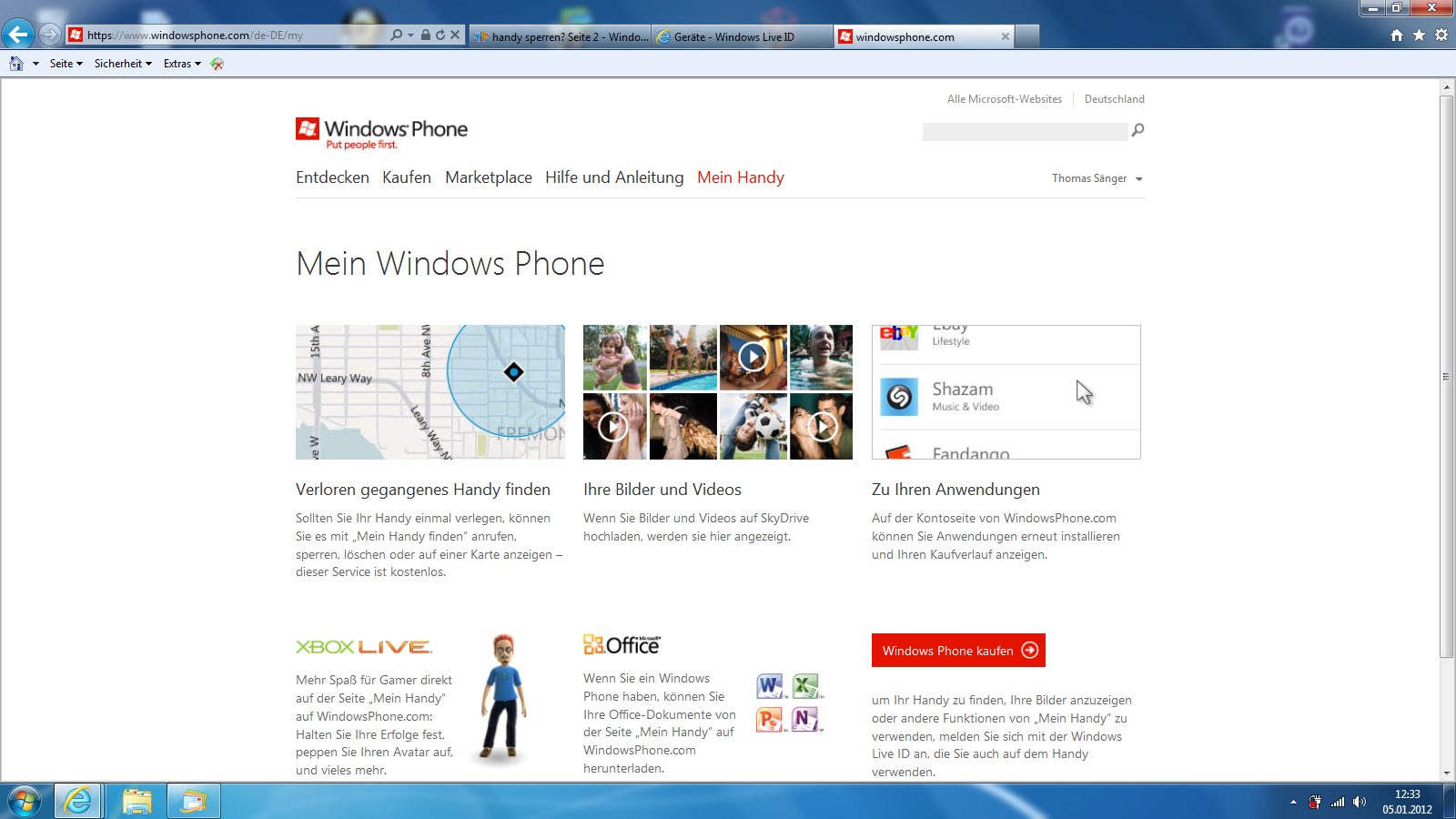
Task: Click the PowerPoint document icon
Action: pos(770,720)
